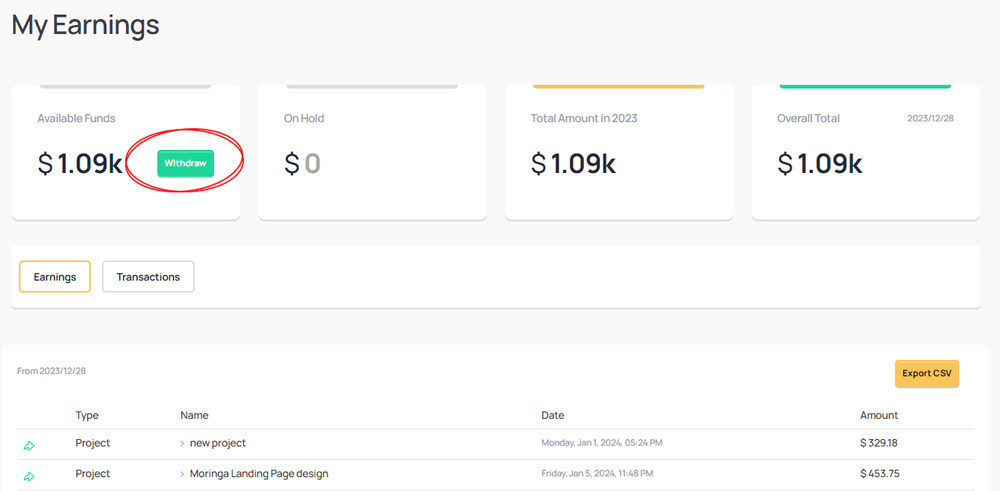Open Moringa Landing Page design entry
This screenshot has height=491, width=1000.
[259, 474]
